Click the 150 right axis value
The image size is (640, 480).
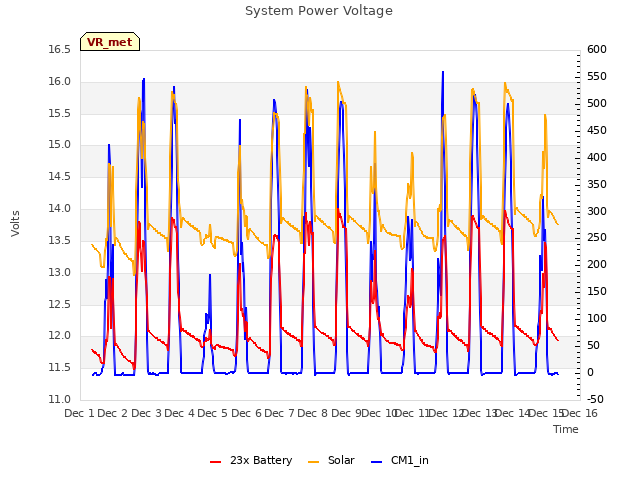597,291
